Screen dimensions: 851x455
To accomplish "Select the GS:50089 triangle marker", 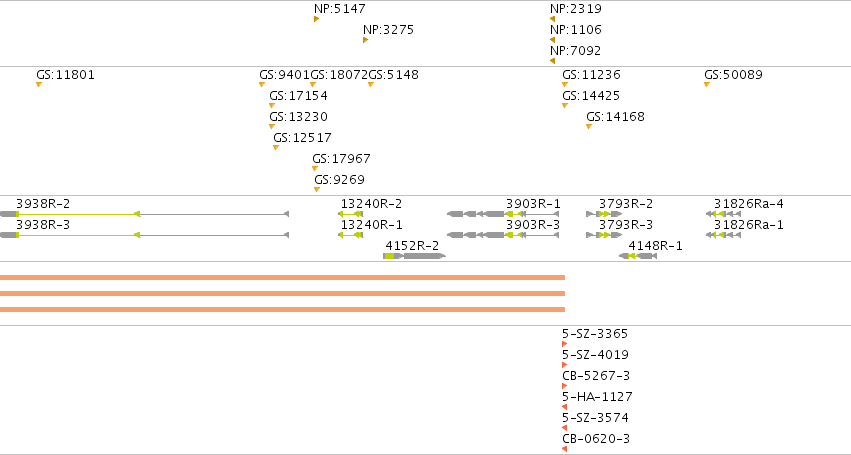I will point(707,85).
